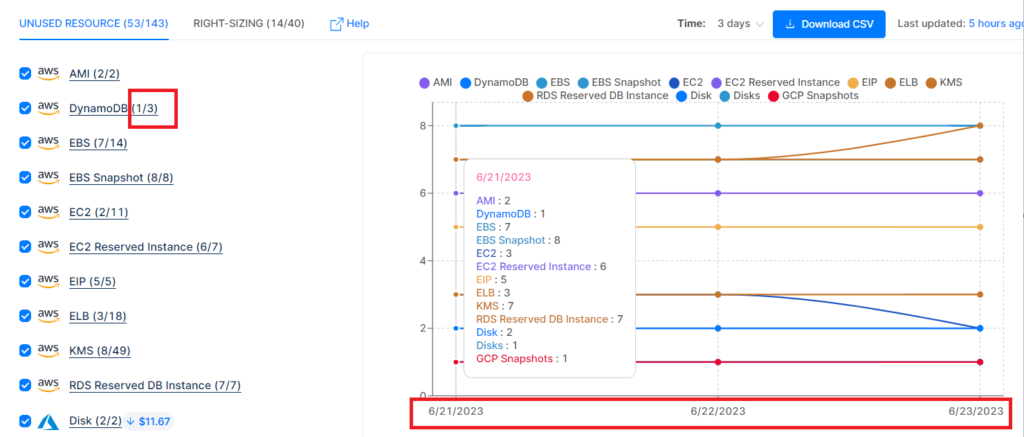
Task: Uncheck the AMI (2/2) checkbox
Action: click(x=25, y=74)
